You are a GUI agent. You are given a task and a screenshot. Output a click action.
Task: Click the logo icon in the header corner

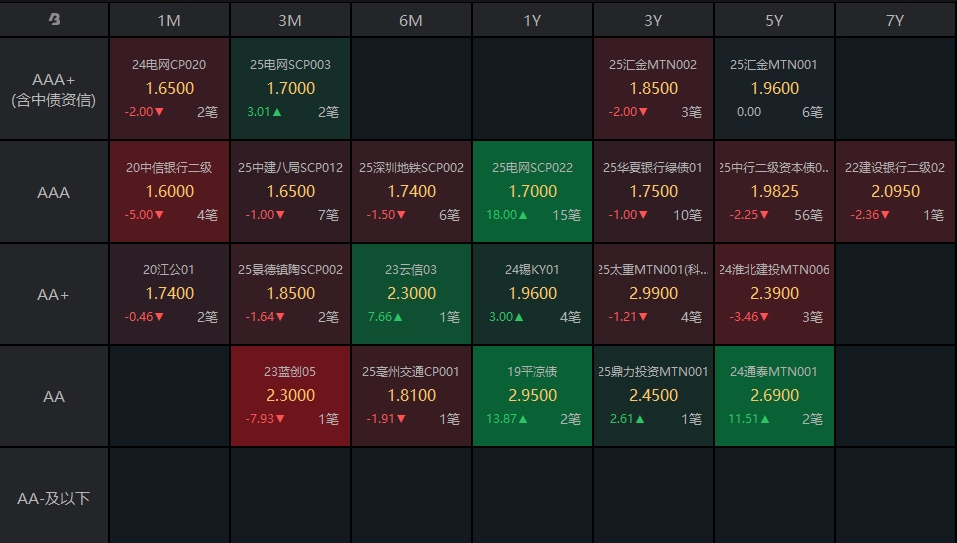tap(54, 20)
